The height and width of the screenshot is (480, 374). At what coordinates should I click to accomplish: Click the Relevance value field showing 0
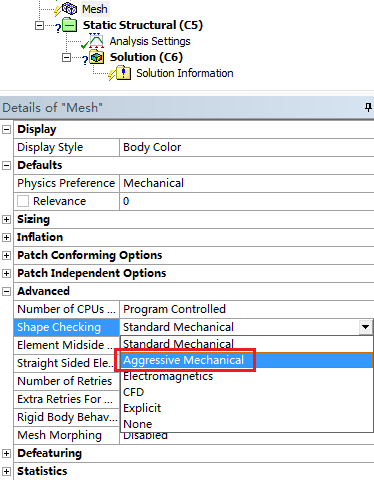(247, 201)
